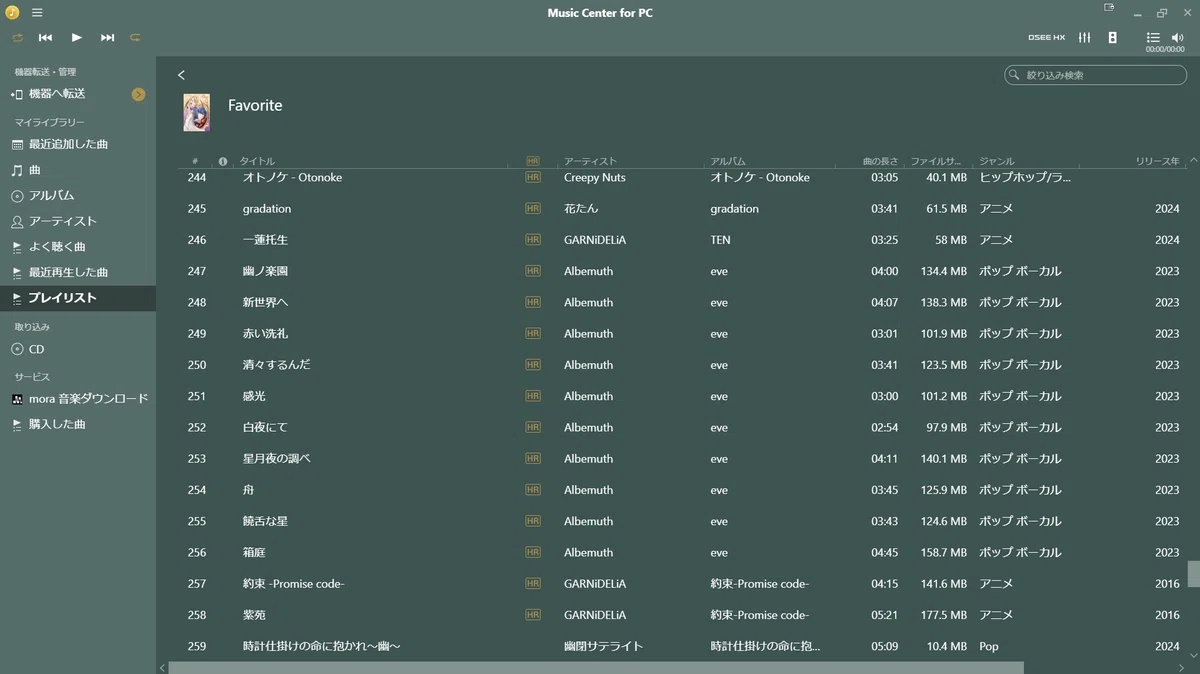The width and height of the screenshot is (1200, 674).
Task: Click HR badge on the gradation row
Action: pyautogui.click(x=533, y=209)
